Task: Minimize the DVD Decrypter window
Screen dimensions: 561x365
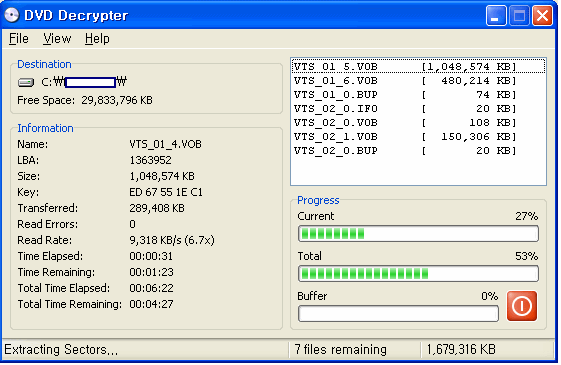Action: pos(496,16)
